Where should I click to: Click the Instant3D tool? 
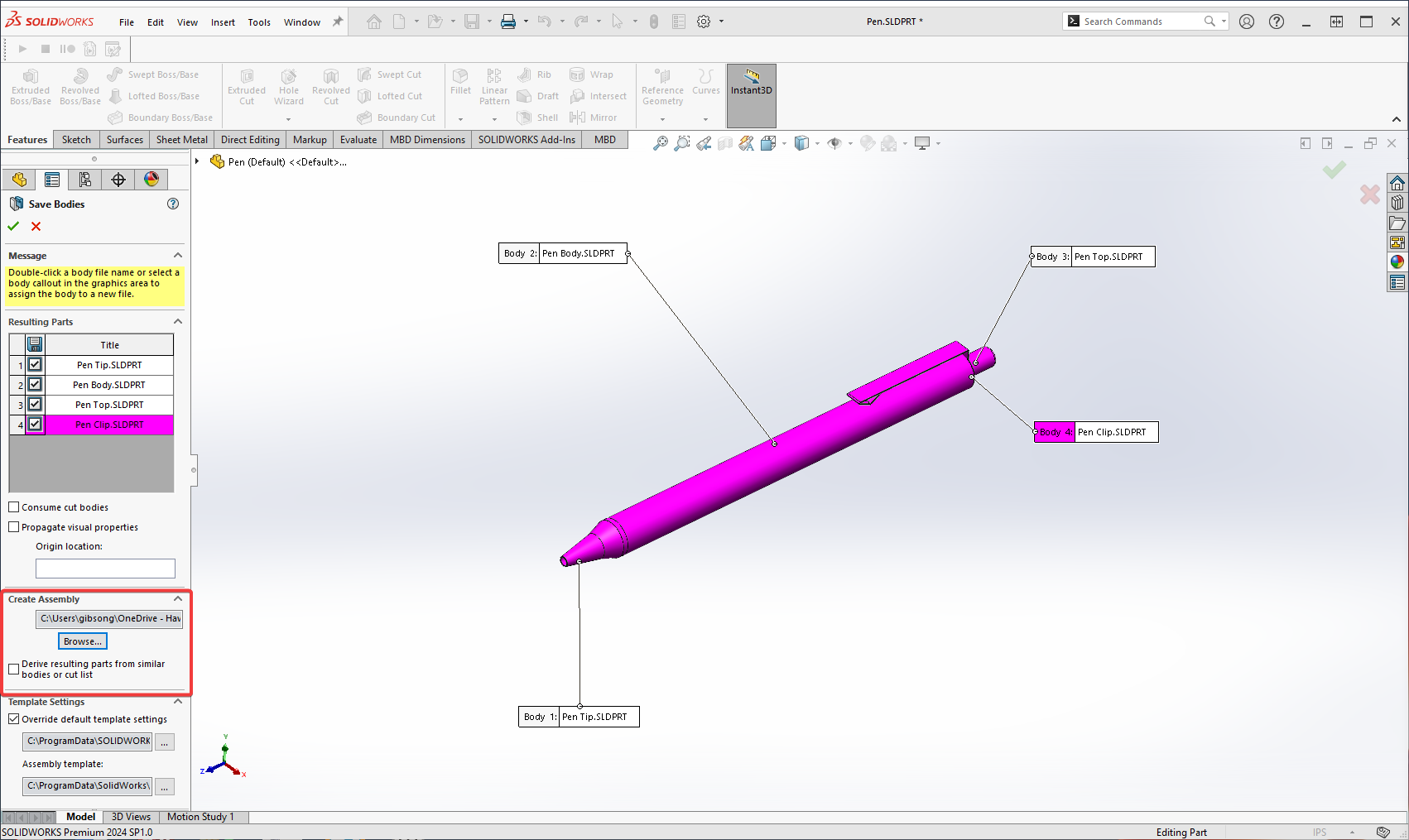[x=752, y=96]
